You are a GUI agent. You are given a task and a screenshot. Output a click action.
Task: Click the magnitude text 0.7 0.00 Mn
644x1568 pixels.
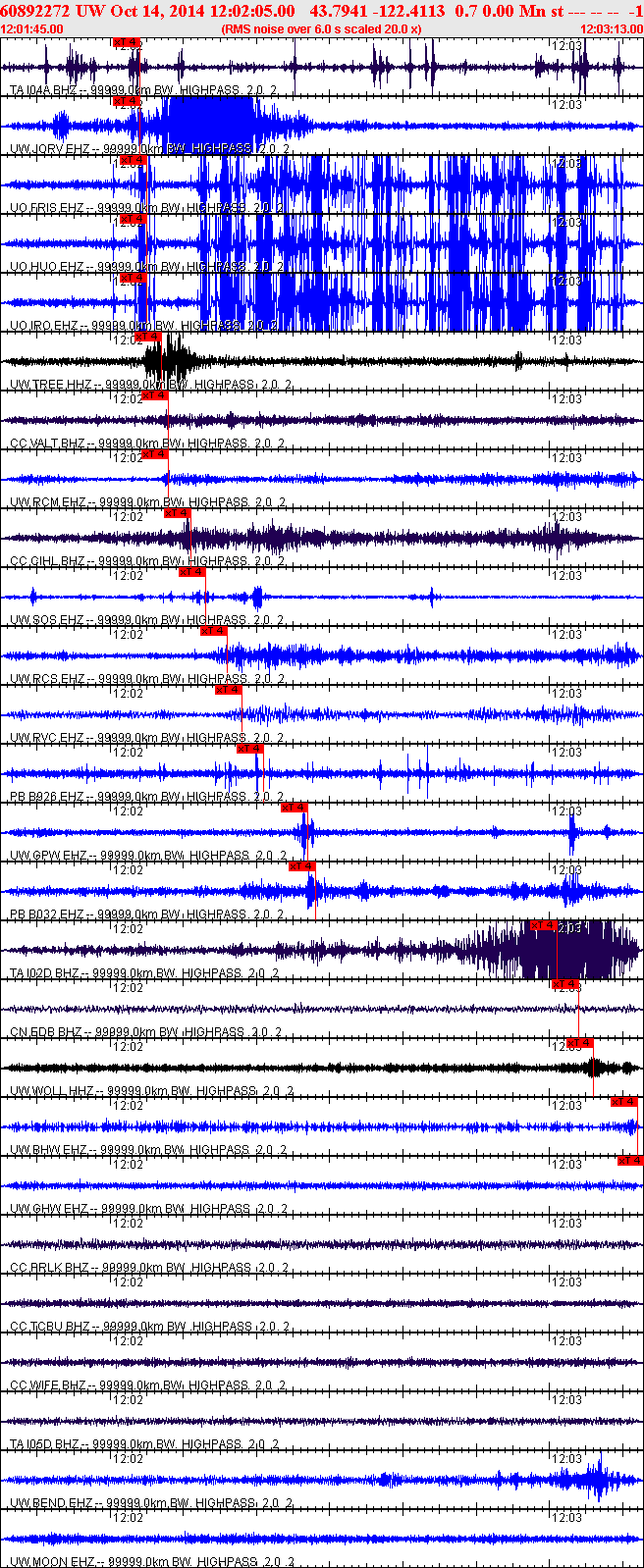click(x=501, y=11)
